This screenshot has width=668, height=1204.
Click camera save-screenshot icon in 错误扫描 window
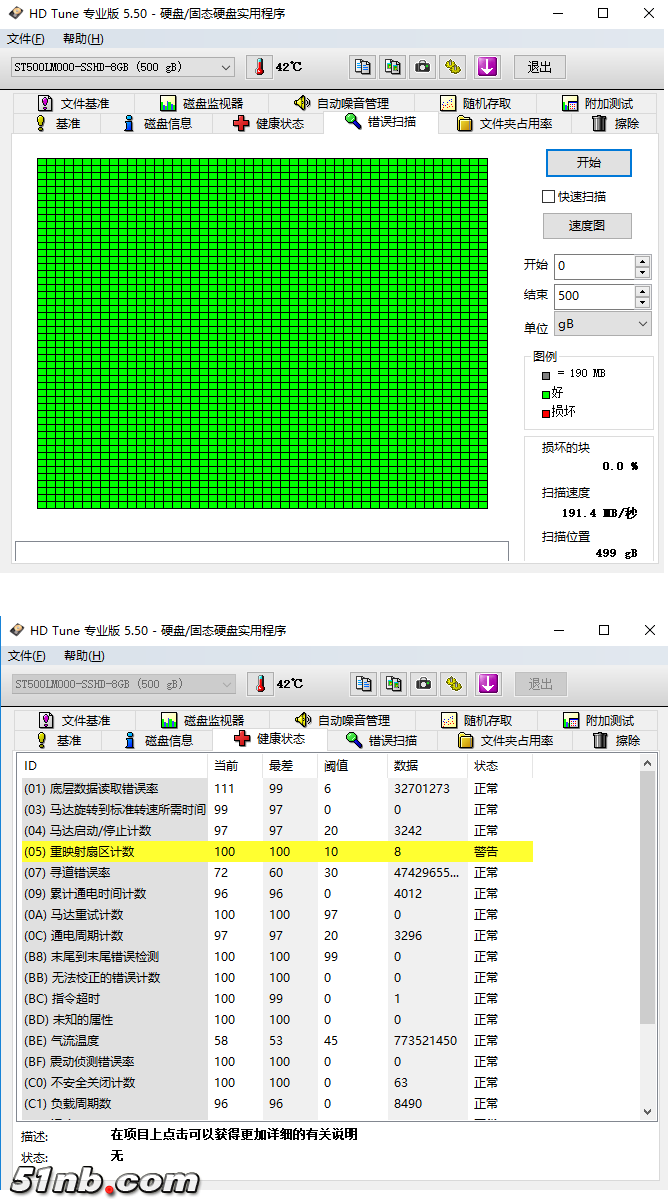tap(423, 67)
